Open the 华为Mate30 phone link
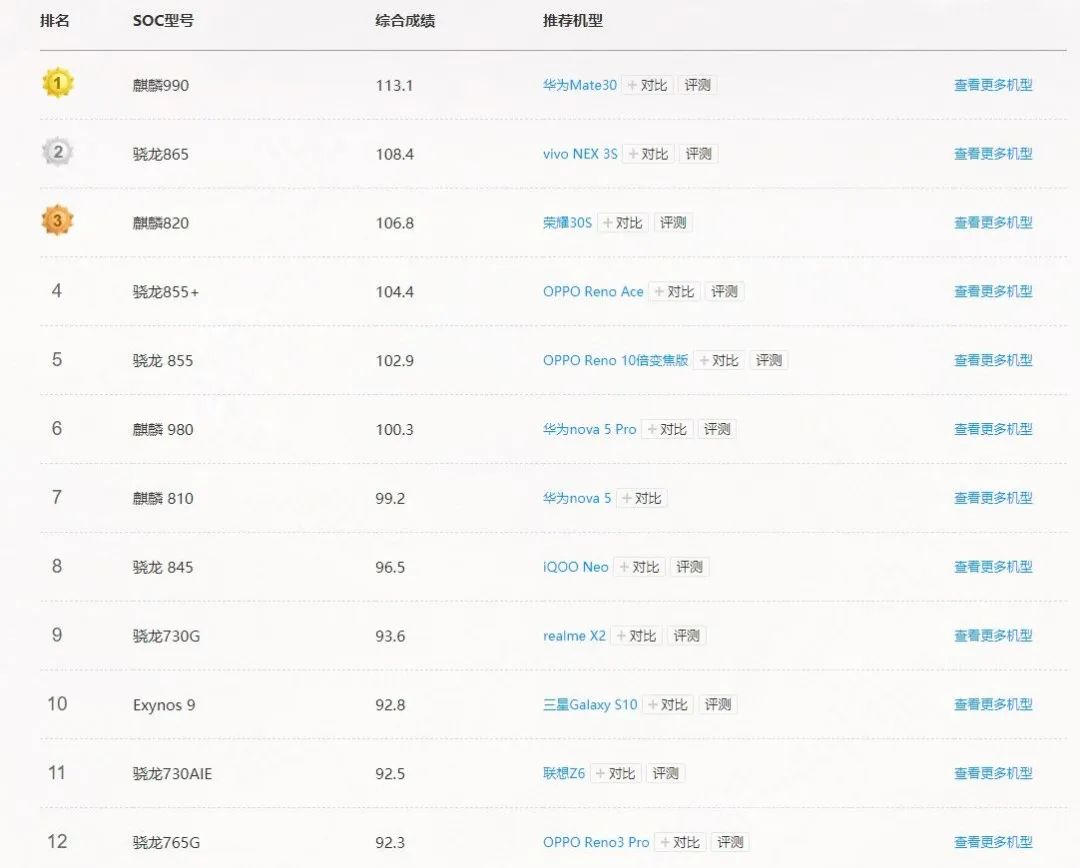The image size is (1080, 868). [x=579, y=85]
